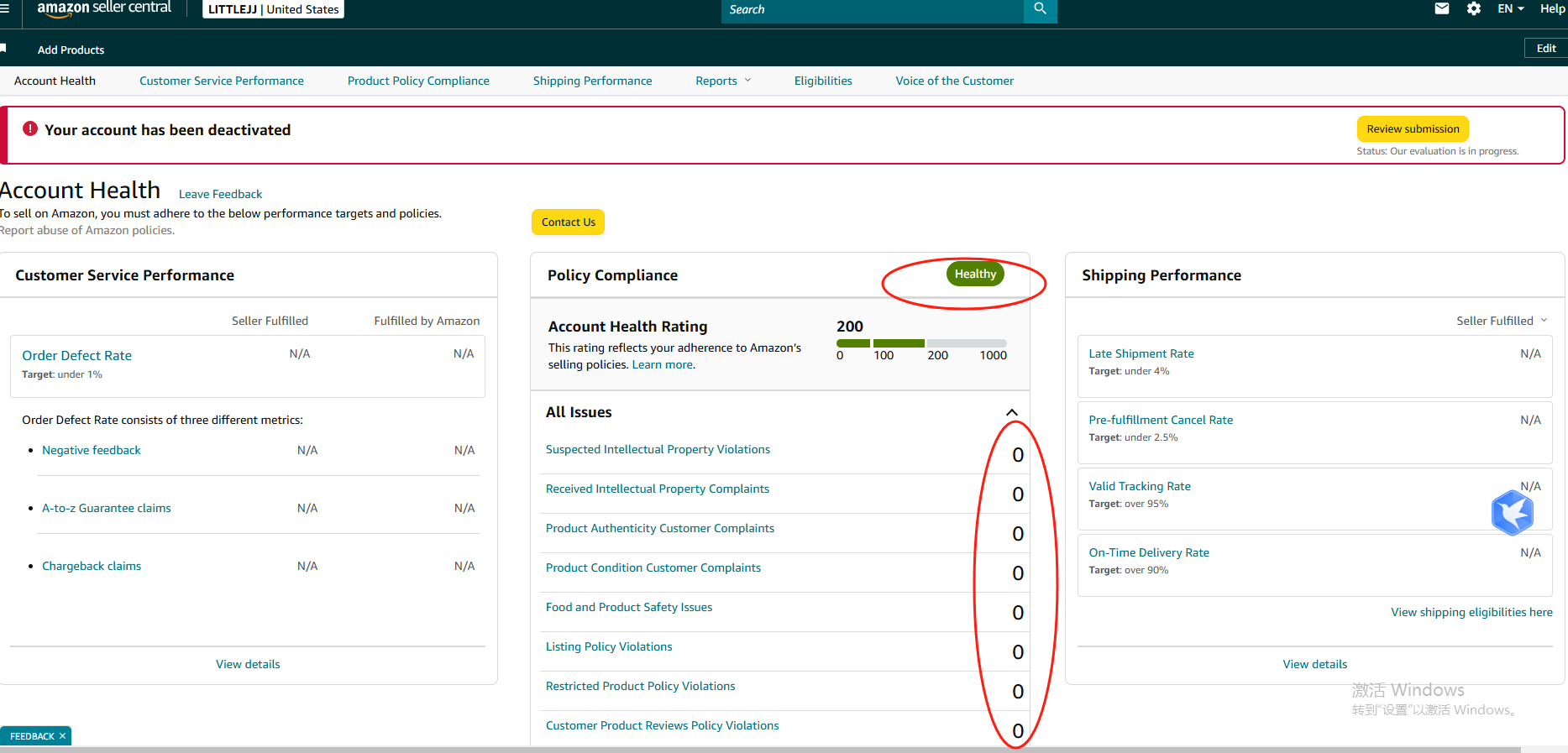Open Suspected Intellectual Property Violations
This screenshot has height=753, width=1568.
[658, 449]
